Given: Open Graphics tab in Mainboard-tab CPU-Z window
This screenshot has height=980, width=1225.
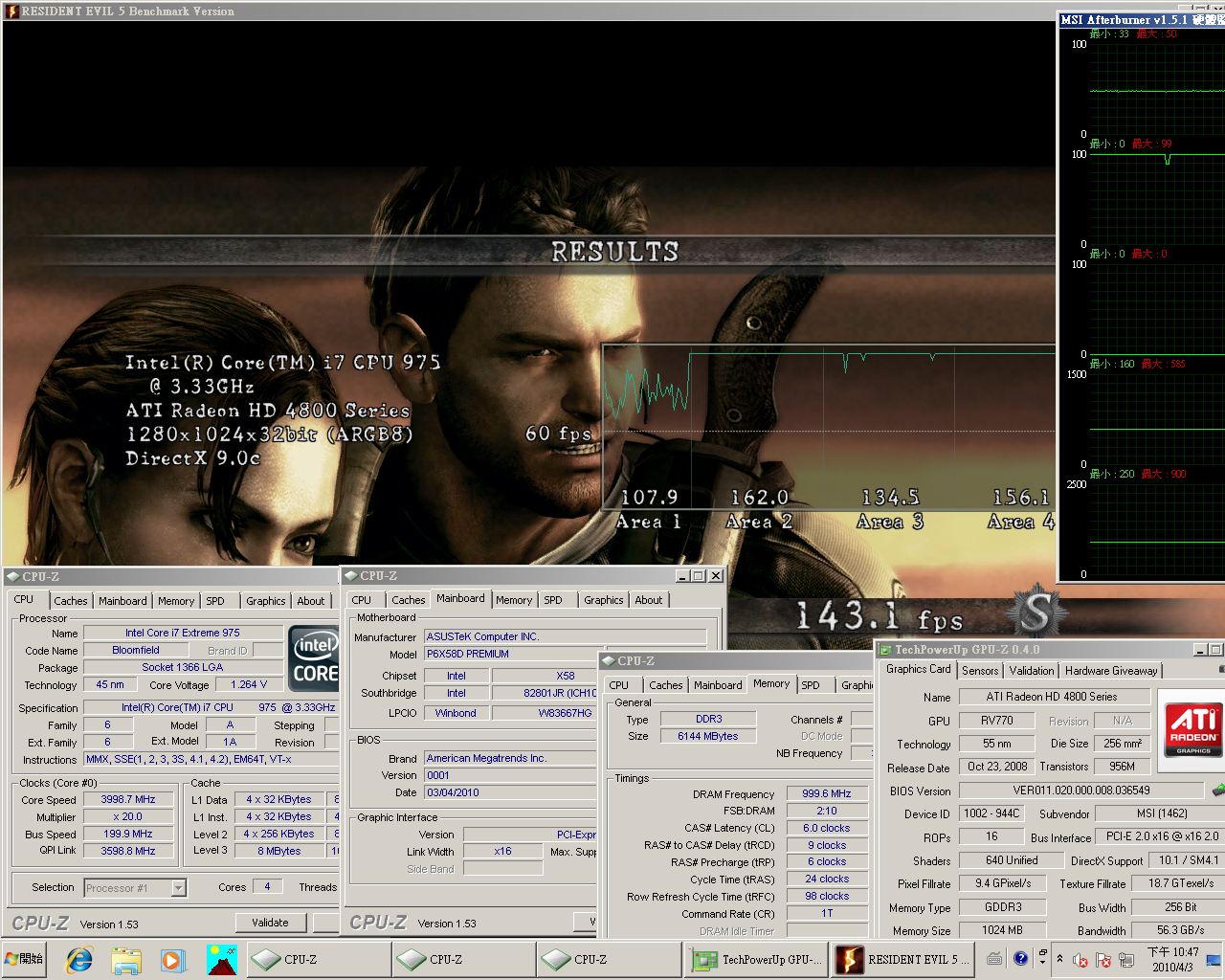Looking at the screenshot, I should pos(603,600).
